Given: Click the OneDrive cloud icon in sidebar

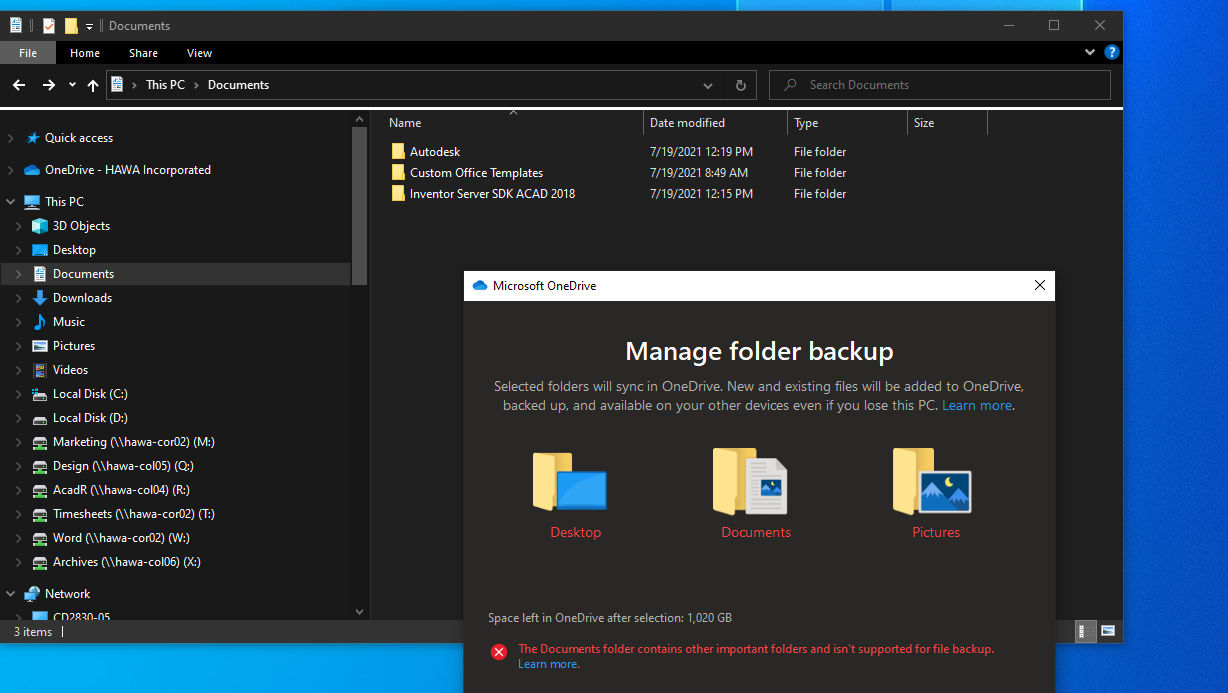Looking at the screenshot, I should click(x=32, y=170).
